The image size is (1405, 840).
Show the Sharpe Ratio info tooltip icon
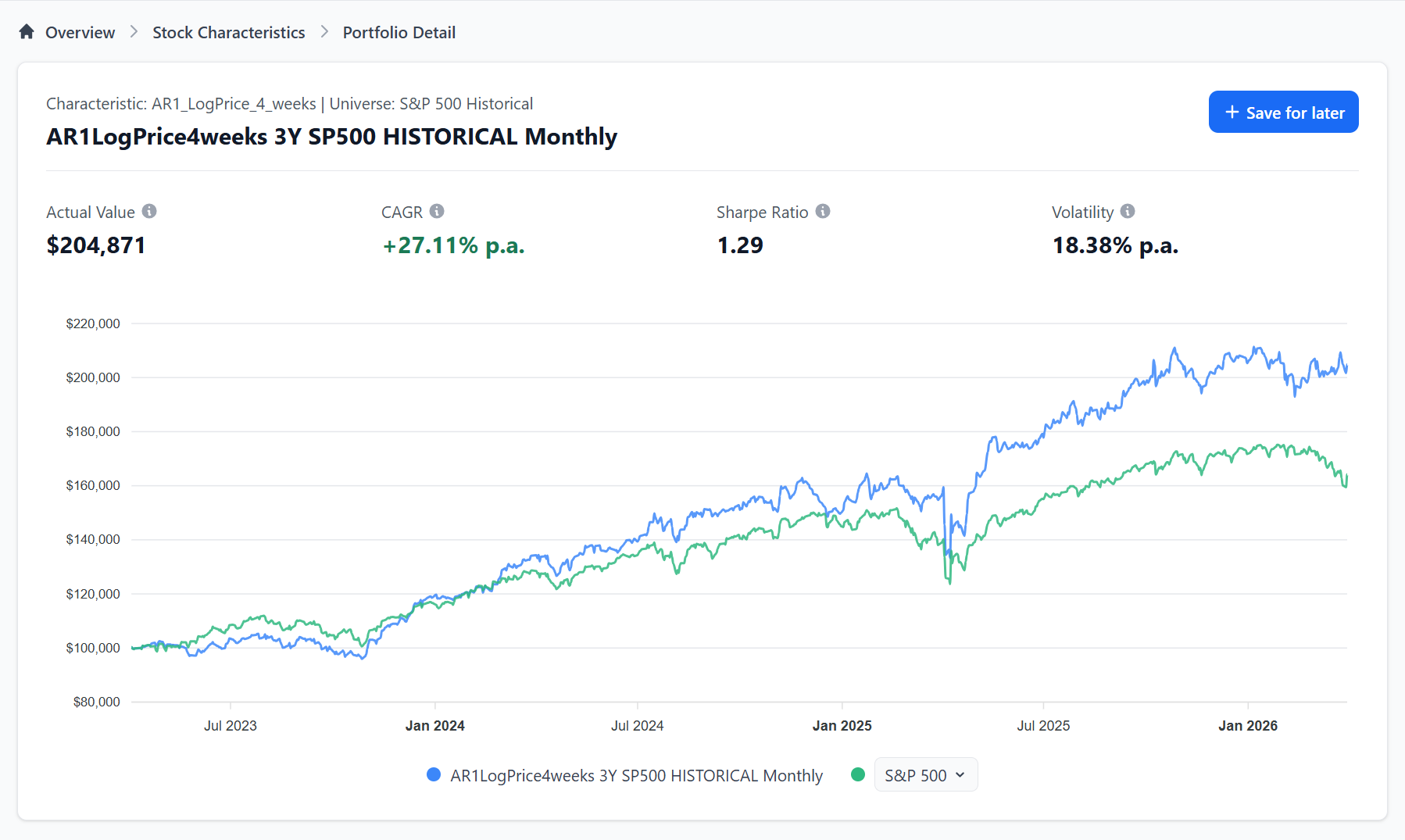click(x=823, y=212)
